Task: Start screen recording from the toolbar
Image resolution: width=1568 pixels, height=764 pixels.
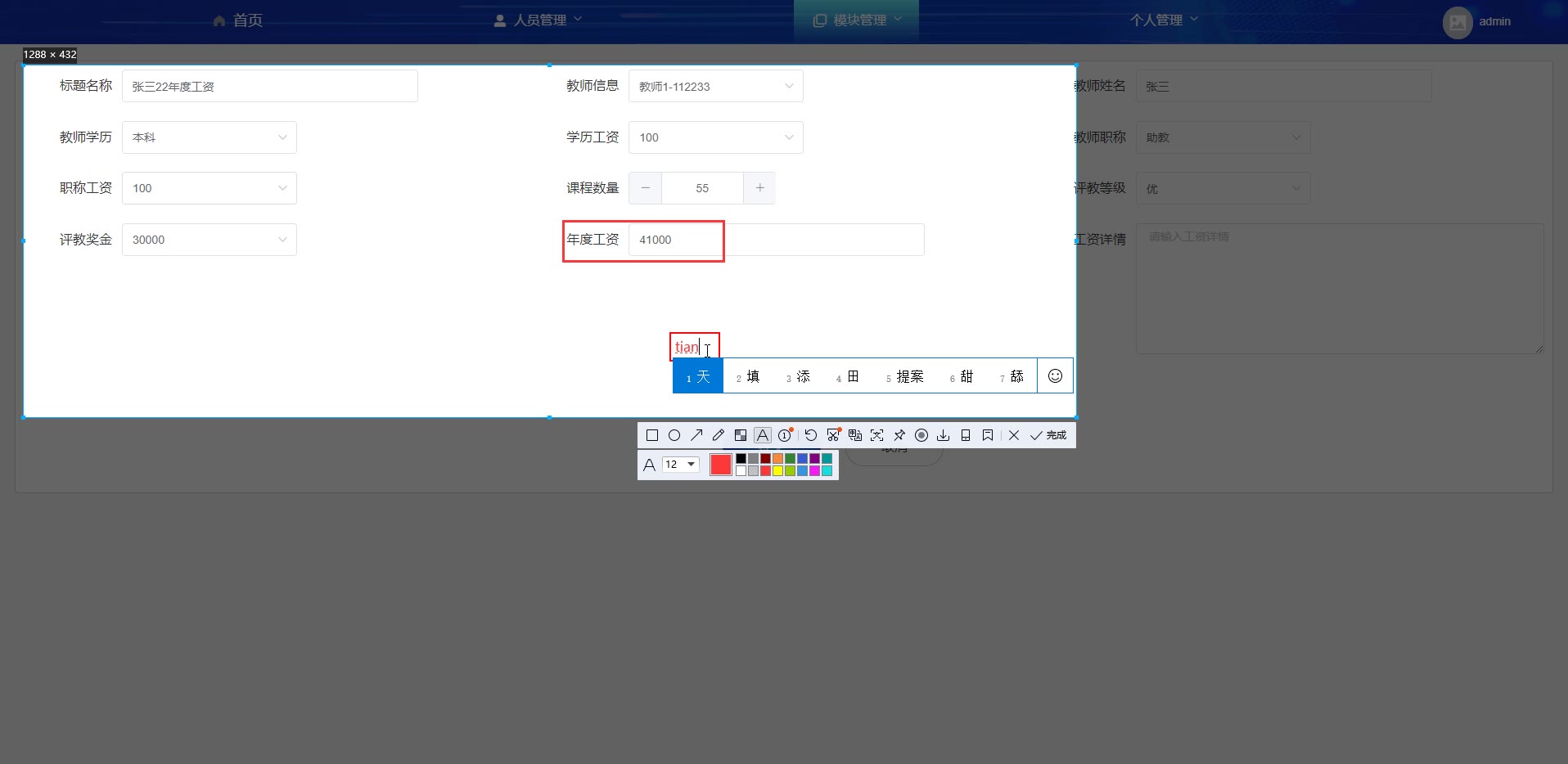Action: 921,435
